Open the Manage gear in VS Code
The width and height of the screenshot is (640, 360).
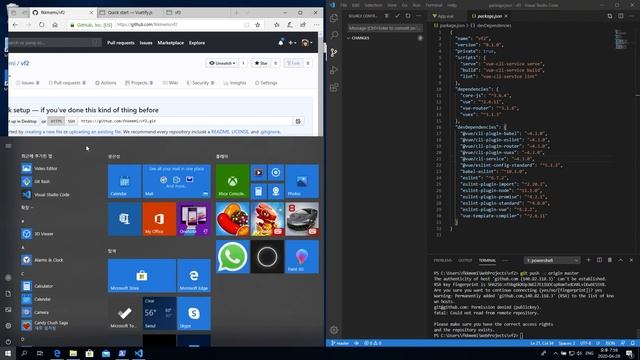click(334, 330)
